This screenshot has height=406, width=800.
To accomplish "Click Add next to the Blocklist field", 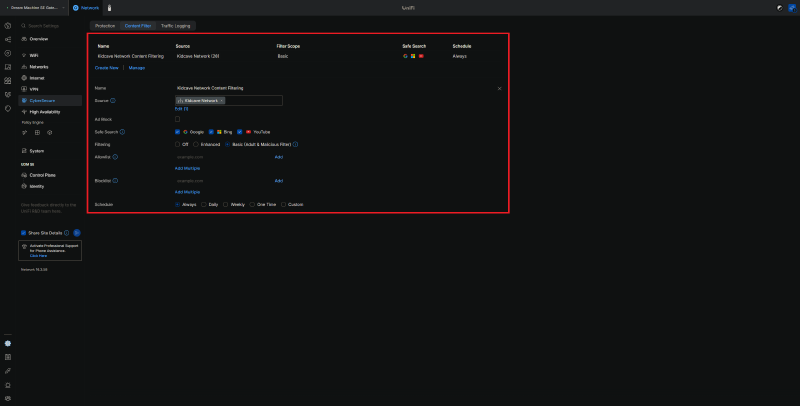I will 279,181.
